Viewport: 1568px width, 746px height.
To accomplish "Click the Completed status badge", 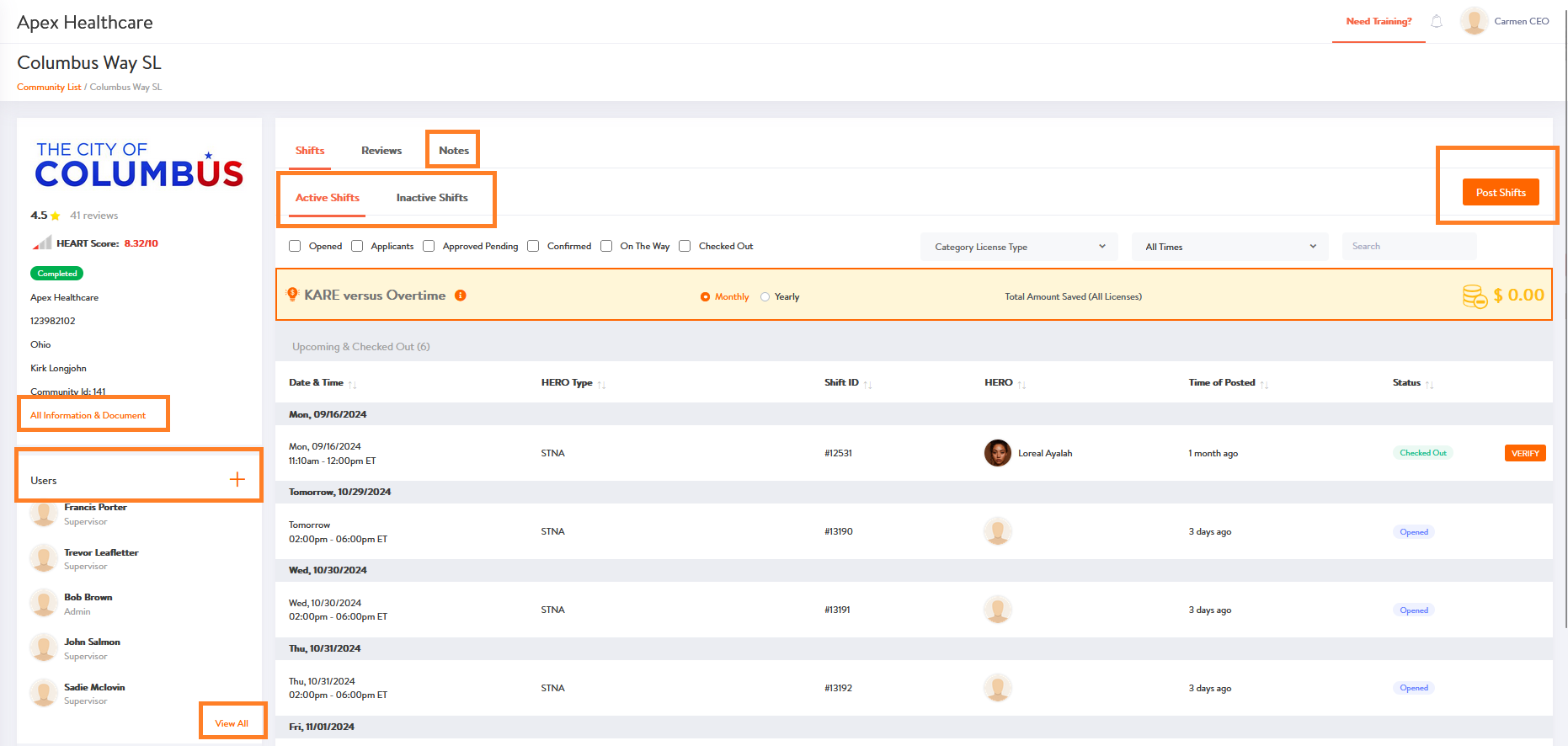I will click(57, 274).
